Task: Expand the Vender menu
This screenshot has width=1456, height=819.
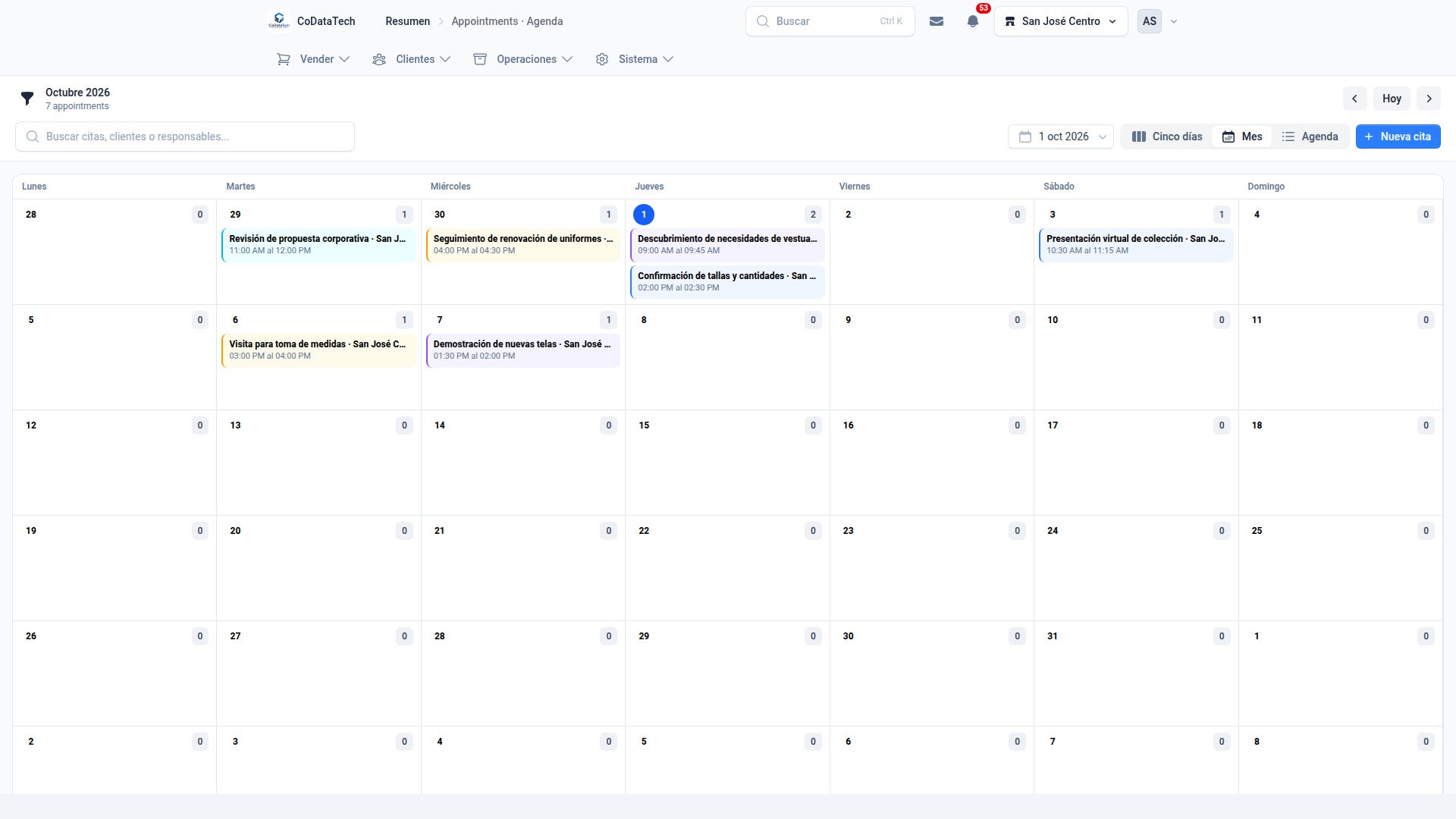Action: pyautogui.click(x=313, y=59)
